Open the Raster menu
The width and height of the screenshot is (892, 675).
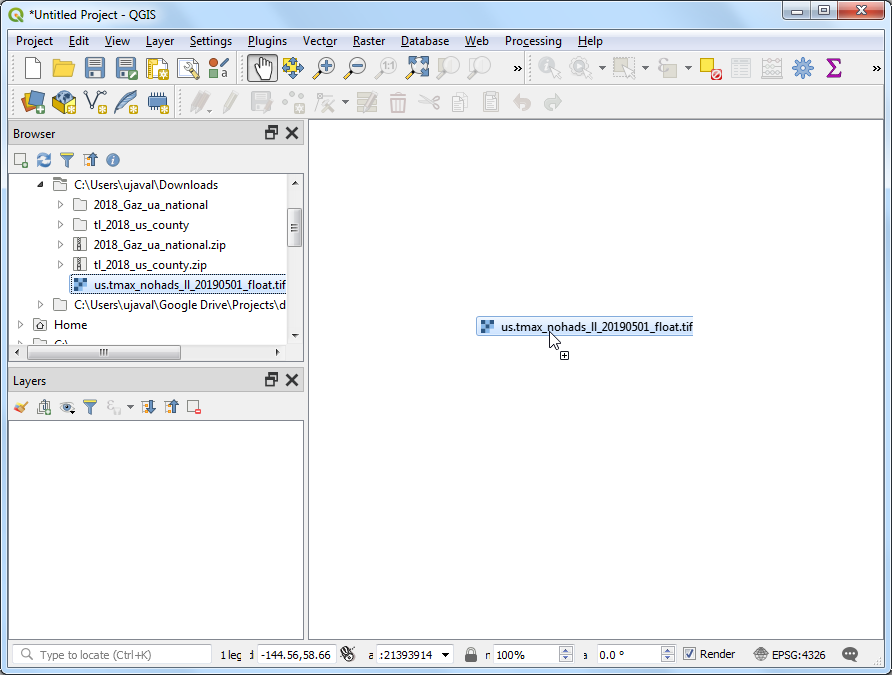point(369,41)
